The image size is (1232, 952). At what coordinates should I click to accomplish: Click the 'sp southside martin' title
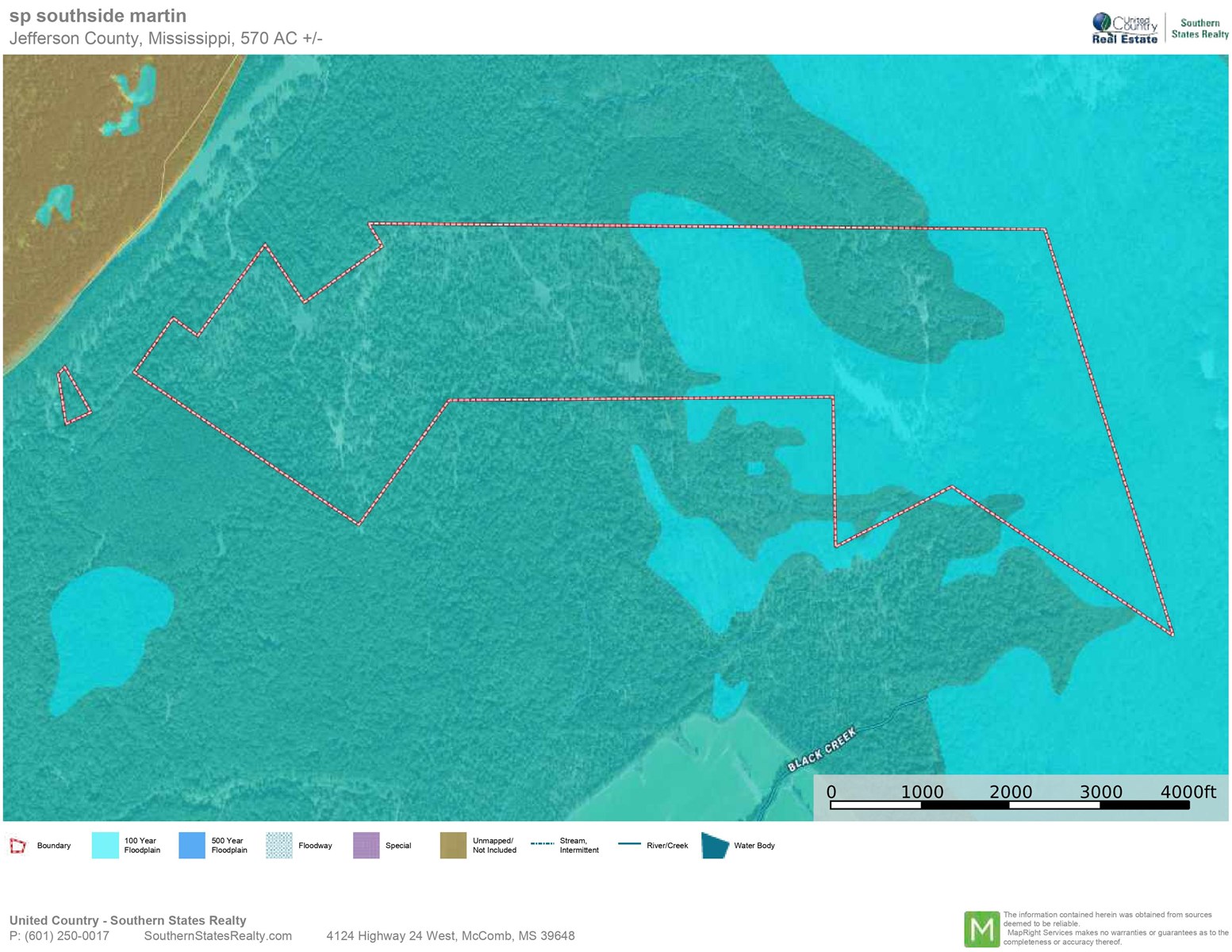[98, 16]
